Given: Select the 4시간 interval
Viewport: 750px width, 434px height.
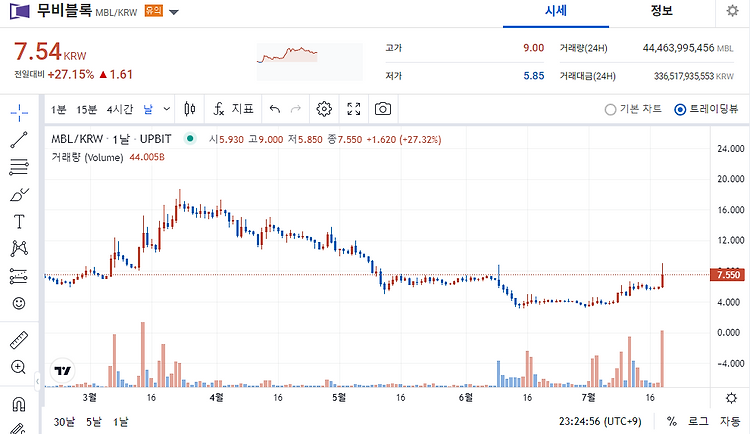Looking at the screenshot, I should coord(120,110).
